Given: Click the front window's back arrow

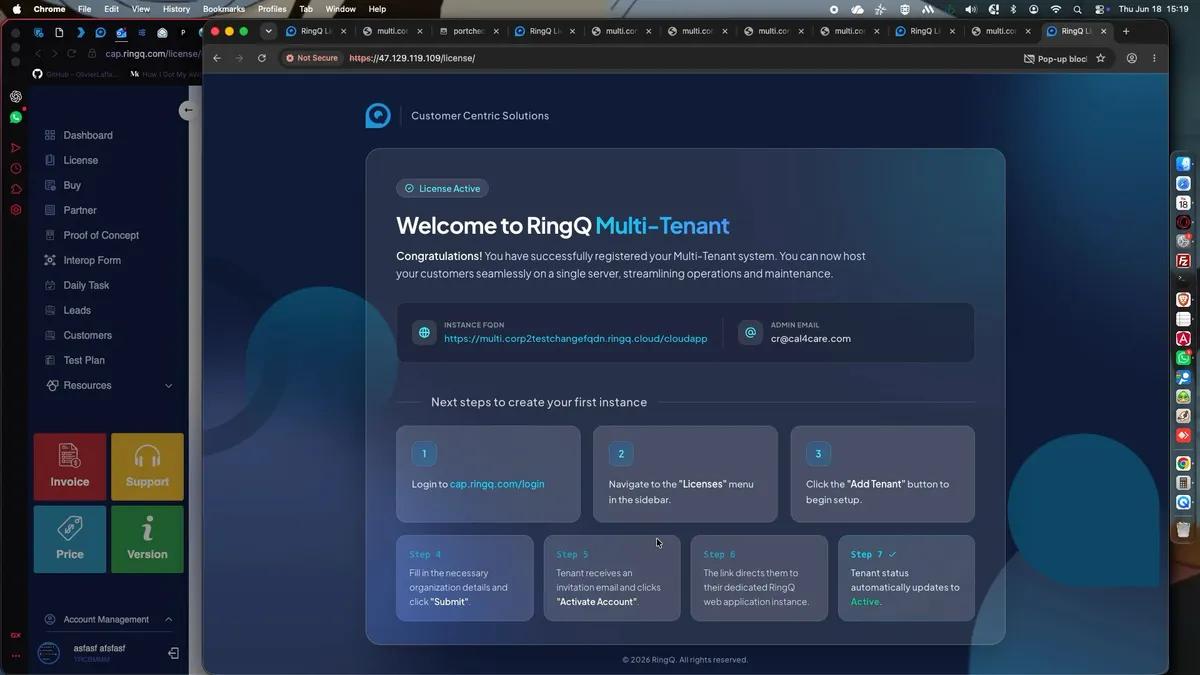Looking at the screenshot, I should [x=217, y=58].
